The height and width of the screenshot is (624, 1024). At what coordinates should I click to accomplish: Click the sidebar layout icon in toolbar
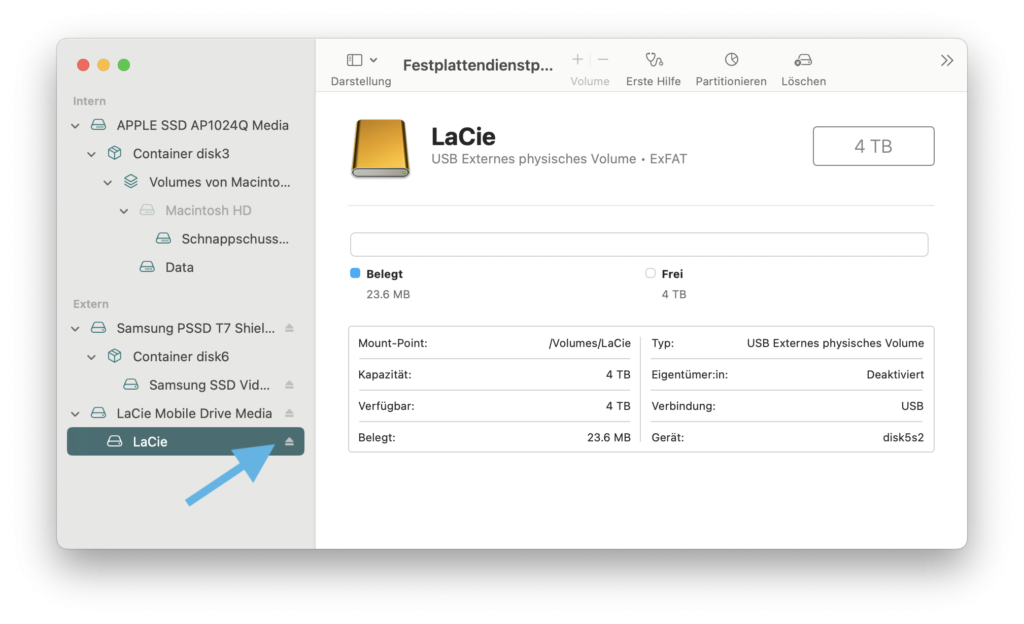[x=355, y=60]
